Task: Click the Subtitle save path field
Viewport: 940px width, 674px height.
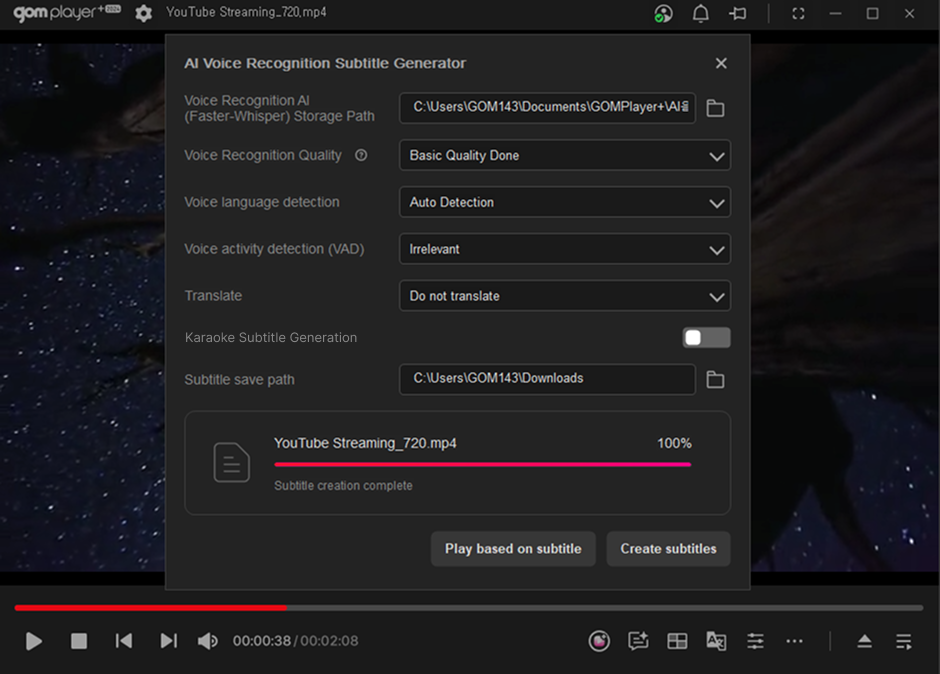Action: point(547,379)
